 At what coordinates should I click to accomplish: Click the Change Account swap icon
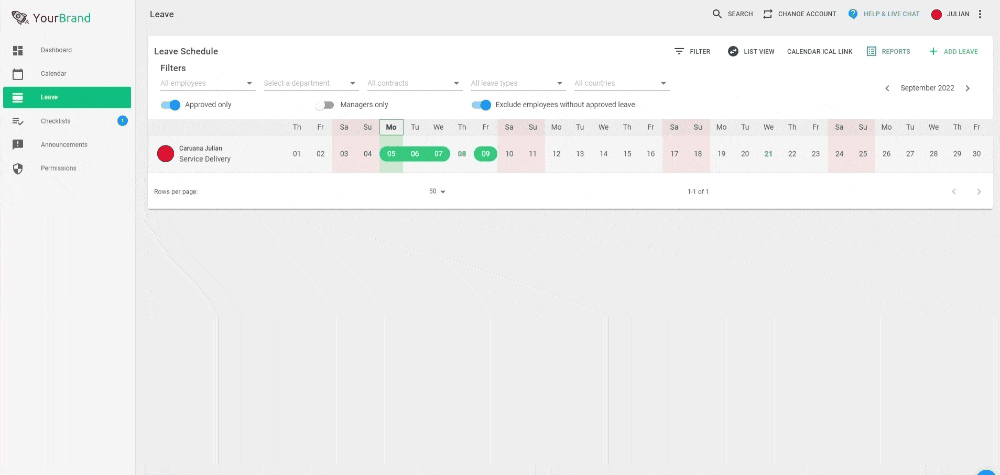click(x=768, y=14)
